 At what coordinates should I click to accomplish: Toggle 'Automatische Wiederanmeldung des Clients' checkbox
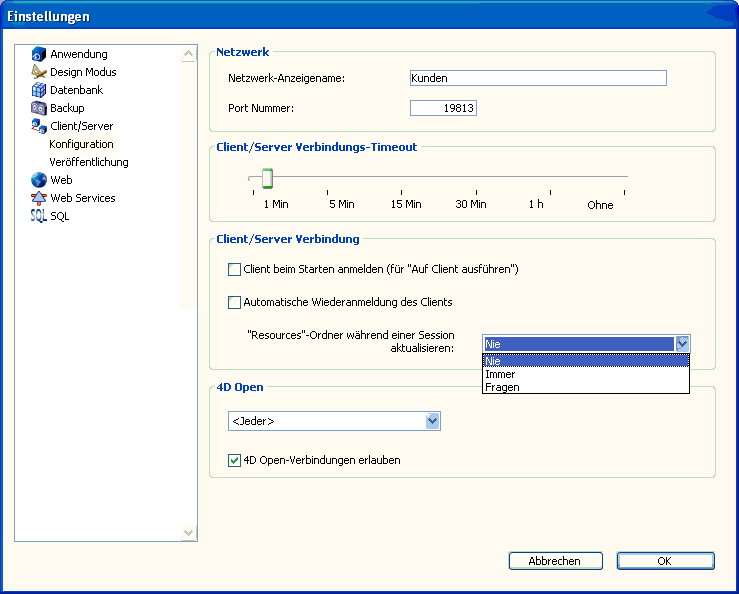[x=235, y=302]
